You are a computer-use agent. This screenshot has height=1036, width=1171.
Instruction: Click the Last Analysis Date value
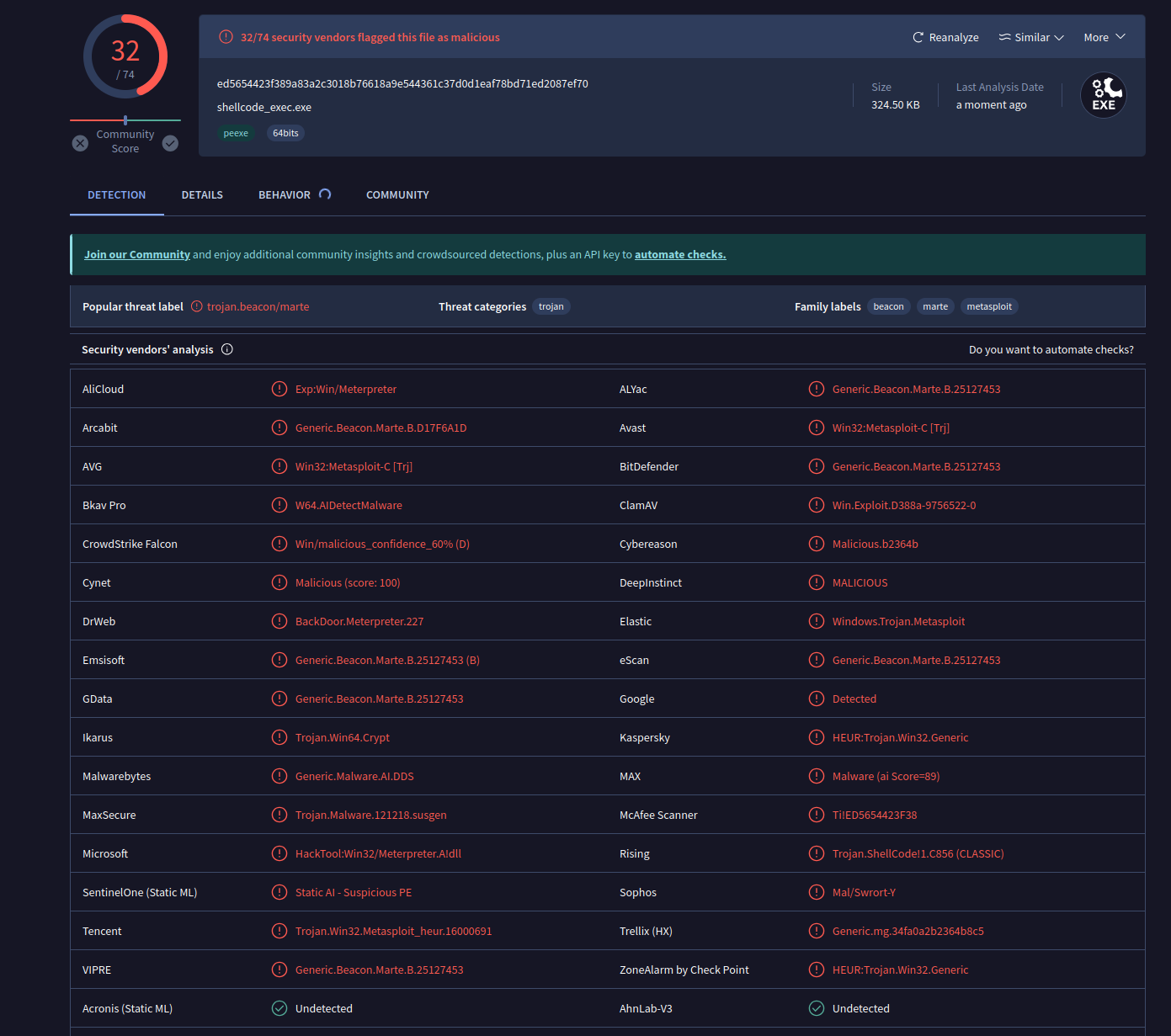click(992, 104)
